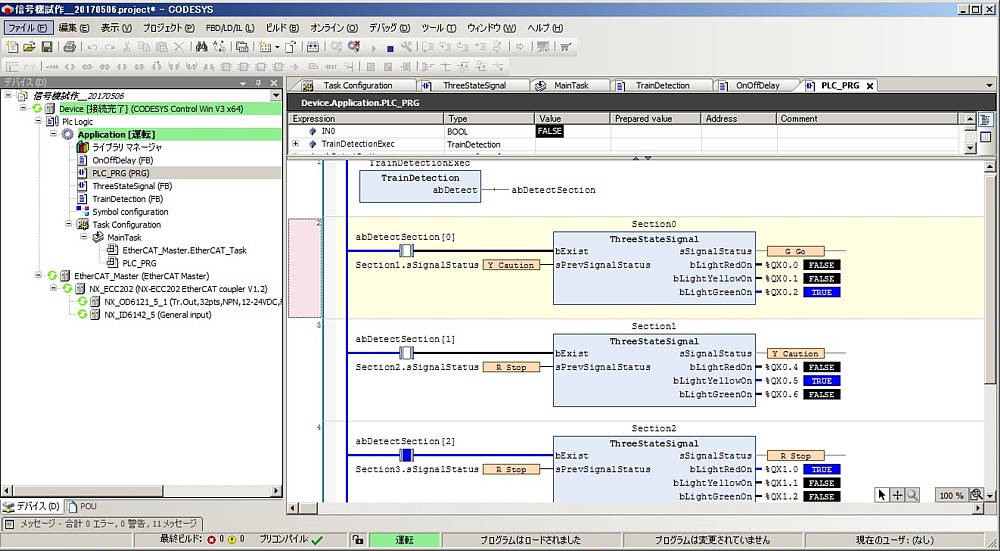Click the device tree horizontal scrollbar
1000x551 pixels.
pyautogui.click(x=141, y=491)
